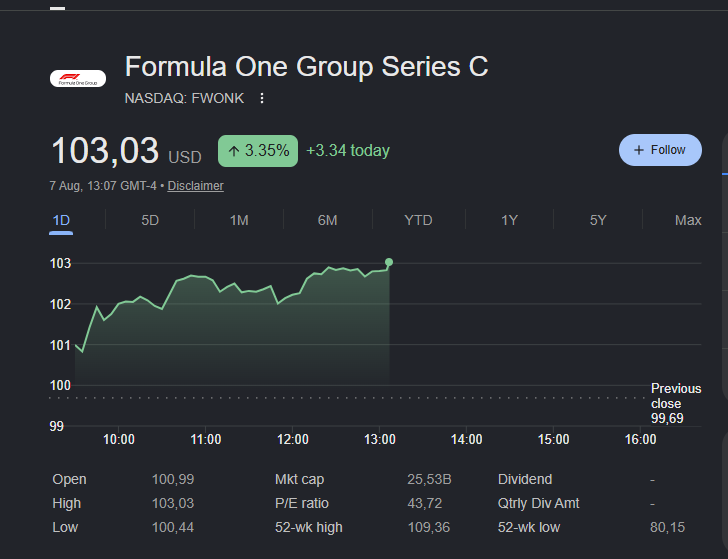Follow the Formula One Group stock
The image size is (728, 559).
tap(660, 150)
